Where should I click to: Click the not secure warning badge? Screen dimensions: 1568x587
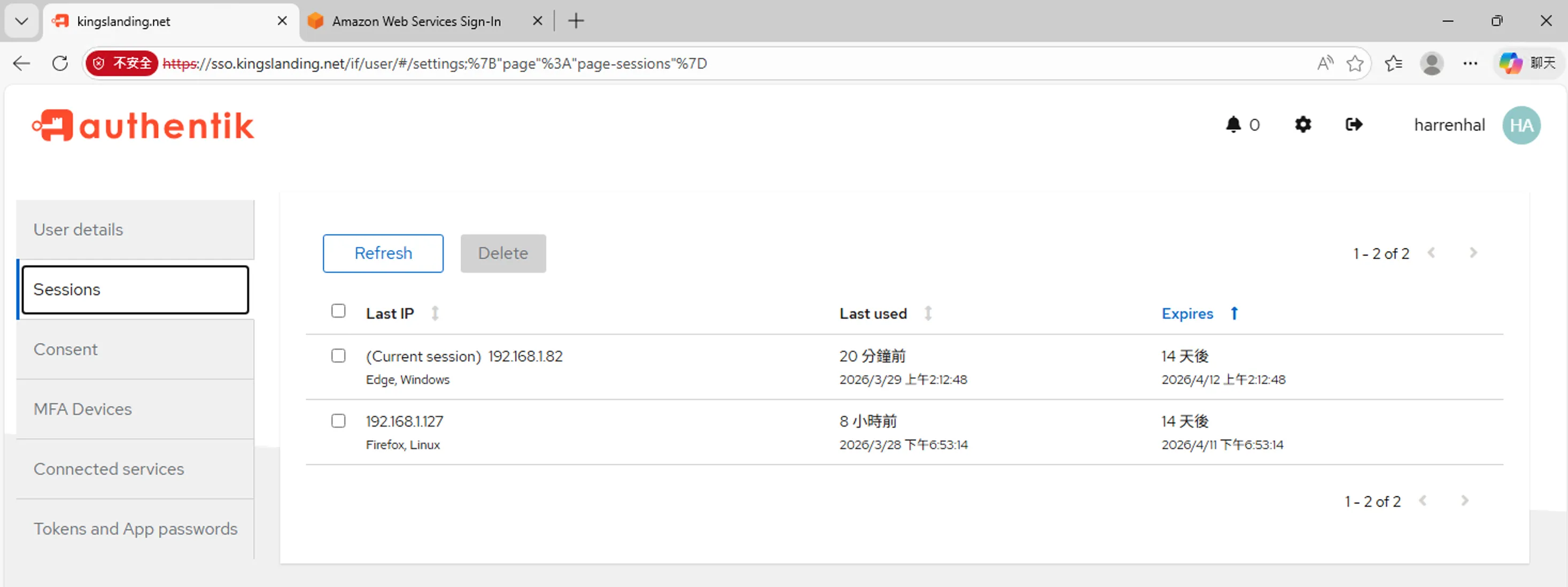pos(122,63)
